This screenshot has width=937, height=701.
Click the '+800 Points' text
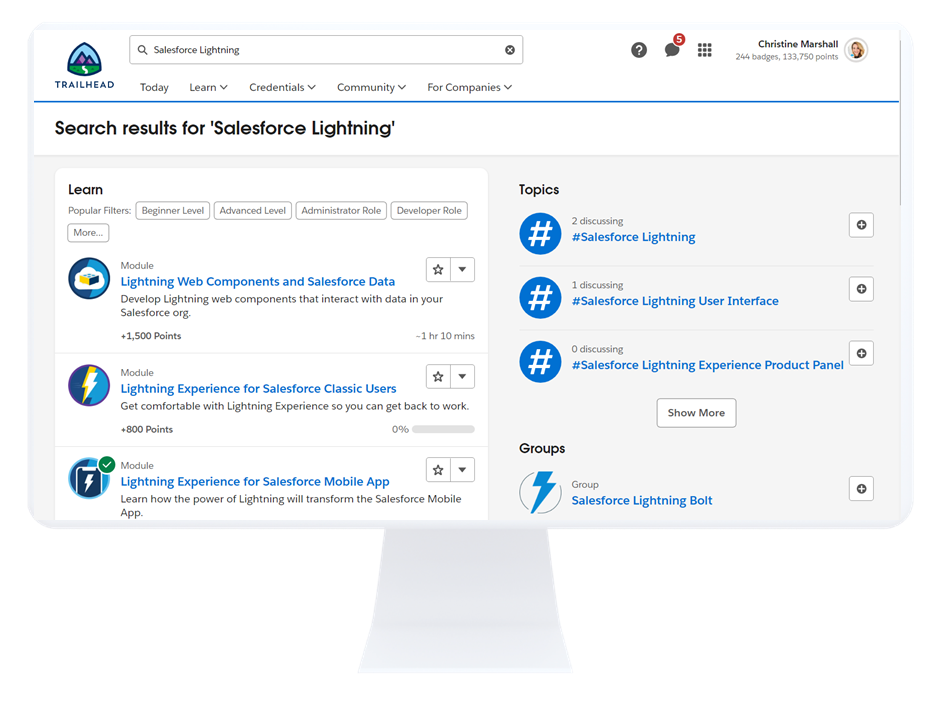tap(146, 429)
